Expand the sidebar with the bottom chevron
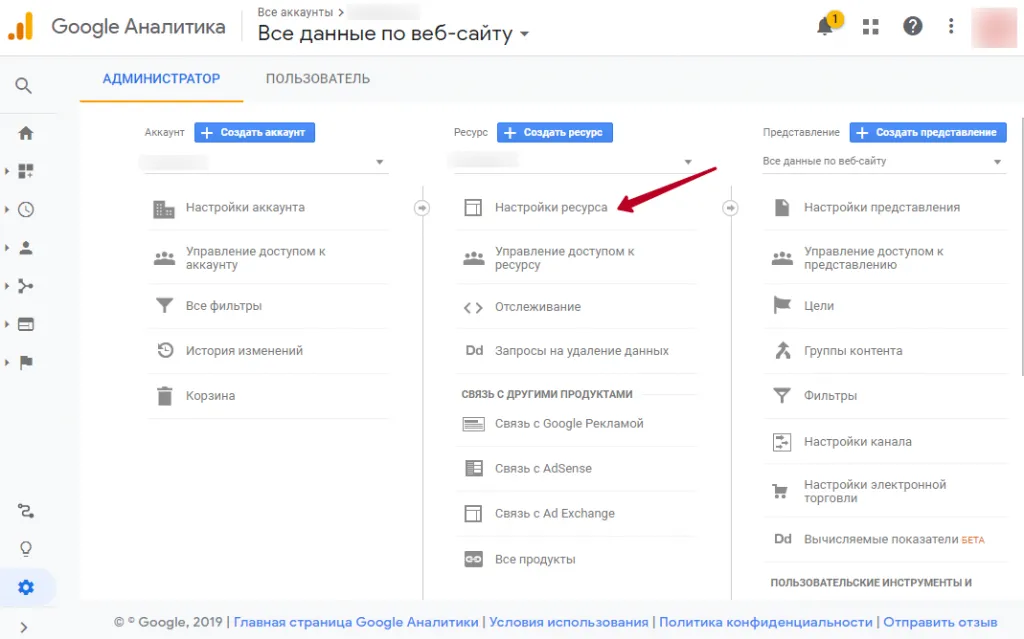The height and width of the screenshot is (639, 1024). pyautogui.click(x=24, y=627)
